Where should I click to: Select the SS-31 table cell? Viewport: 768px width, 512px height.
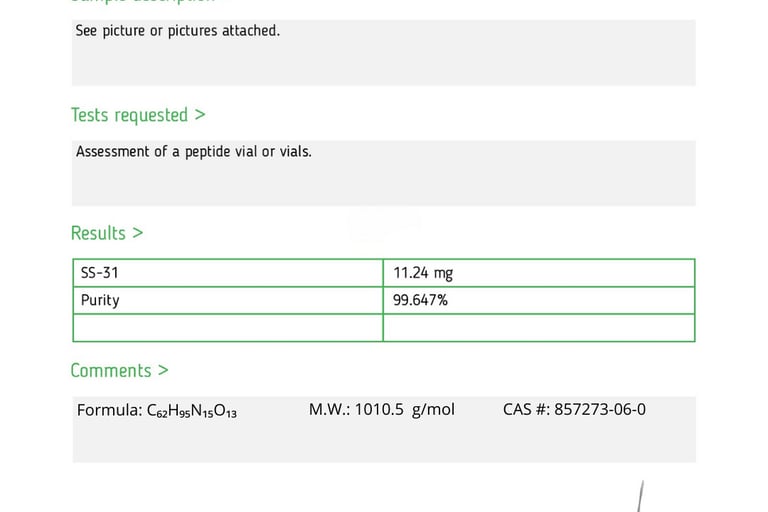click(x=228, y=273)
